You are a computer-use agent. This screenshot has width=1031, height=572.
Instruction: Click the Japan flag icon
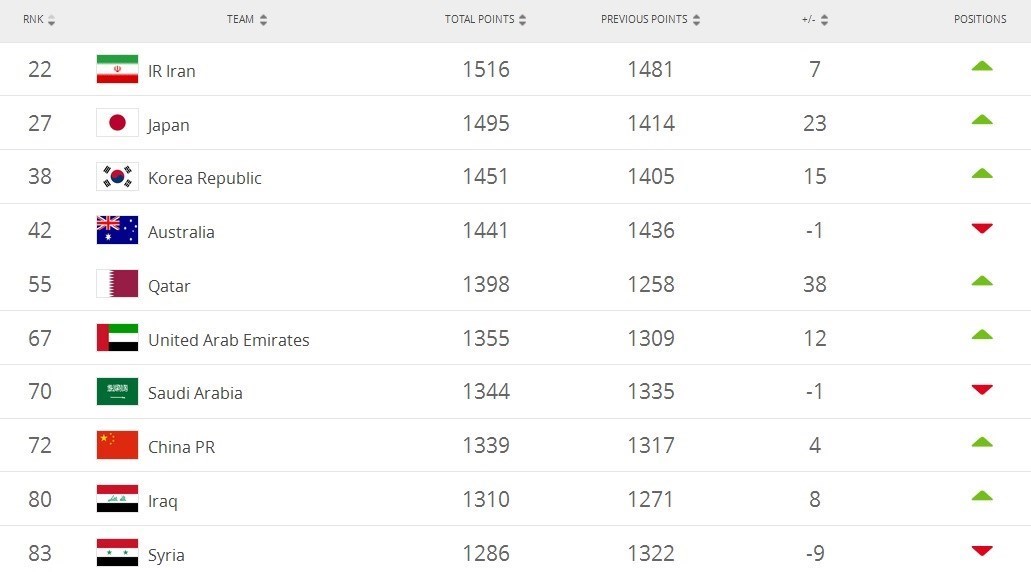[117, 123]
